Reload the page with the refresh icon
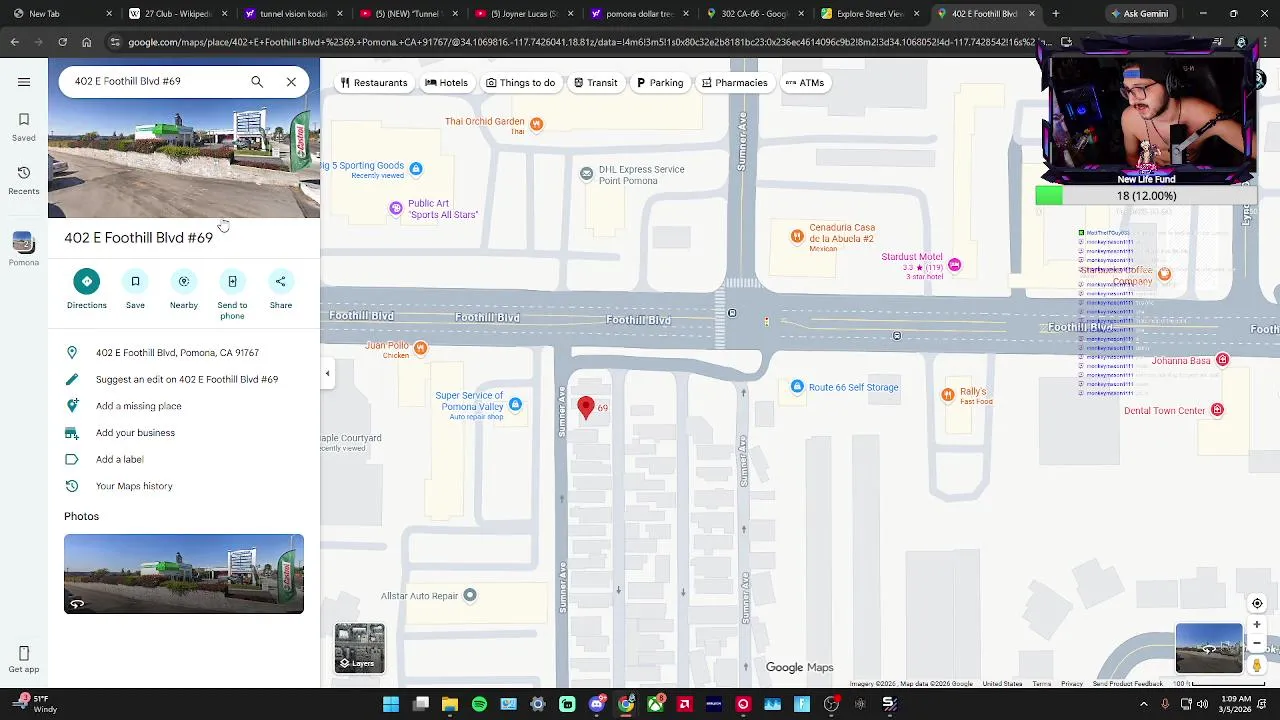 (x=62, y=42)
